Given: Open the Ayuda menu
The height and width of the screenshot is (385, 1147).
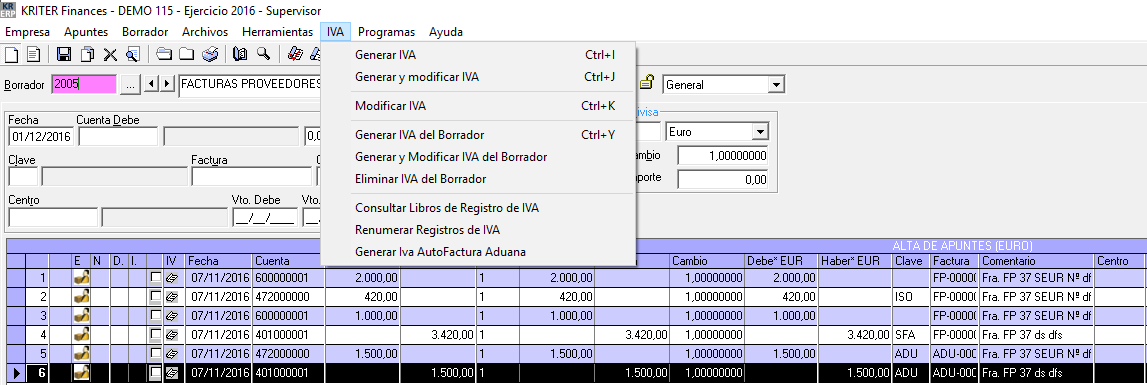Looking at the screenshot, I should click(x=445, y=31).
